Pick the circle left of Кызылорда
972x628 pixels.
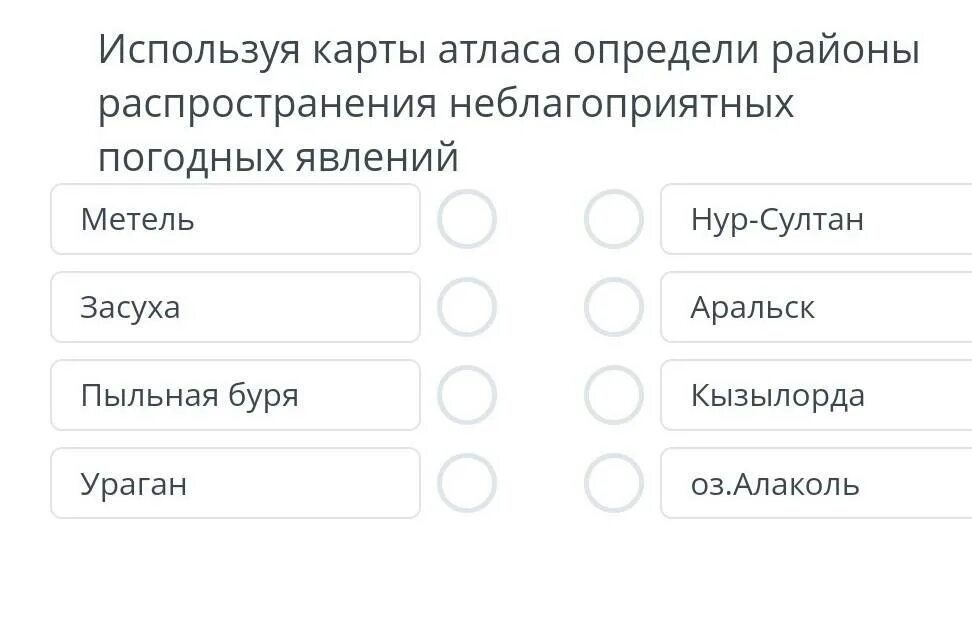click(x=613, y=395)
